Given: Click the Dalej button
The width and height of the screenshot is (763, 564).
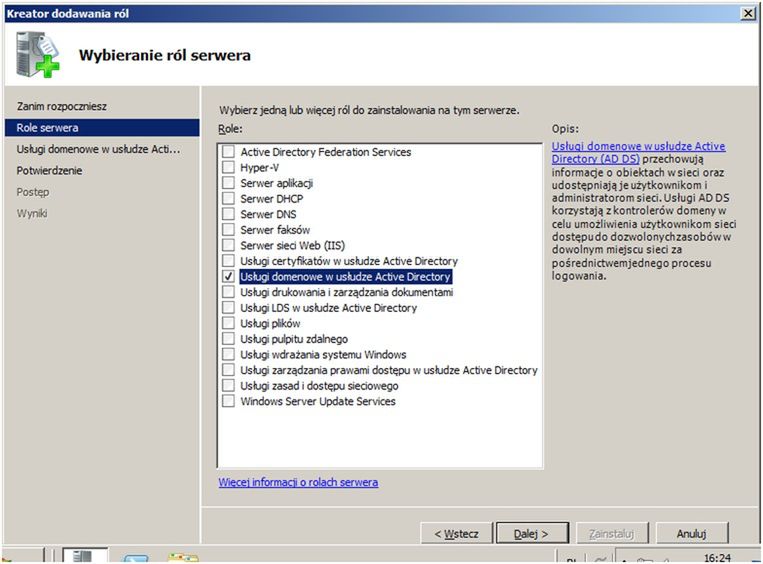Looking at the screenshot, I should pyautogui.click(x=532, y=533).
